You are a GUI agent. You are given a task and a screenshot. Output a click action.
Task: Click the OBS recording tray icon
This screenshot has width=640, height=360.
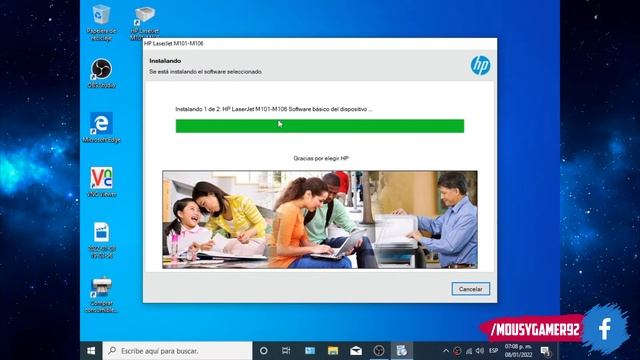coord(457,351)
